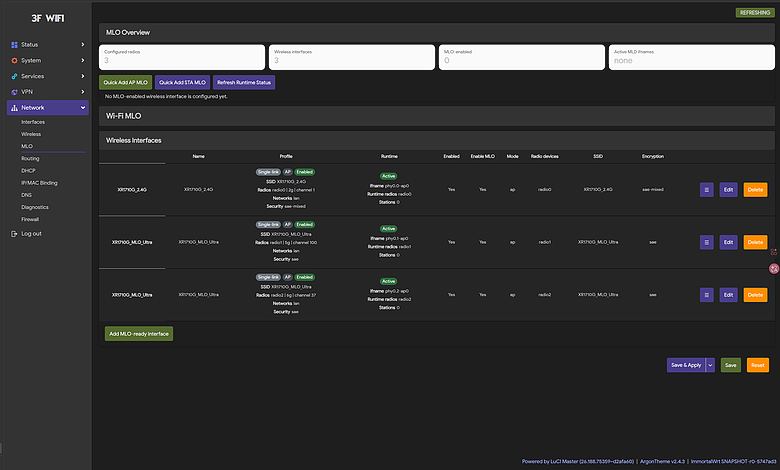Open the DNS submenu page

pyautogui.click(x=26, y=195)
